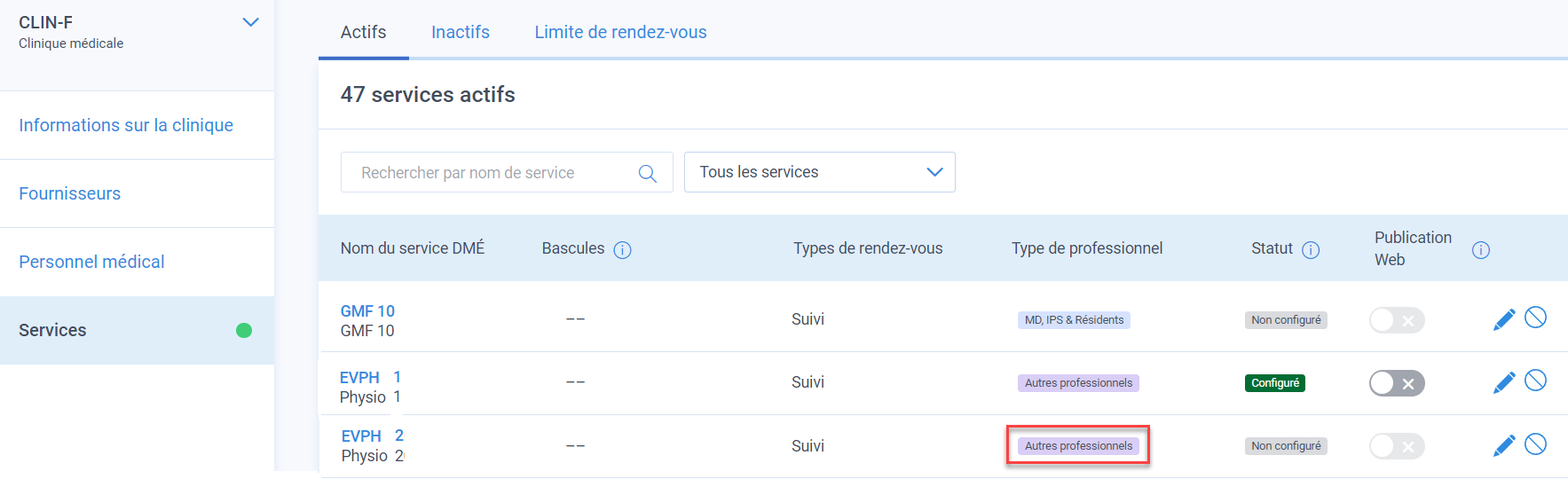Click the Autres professionnels tag in EVPH 1 row
This screenshot has height=479, width=1568.
(1078, 383)
